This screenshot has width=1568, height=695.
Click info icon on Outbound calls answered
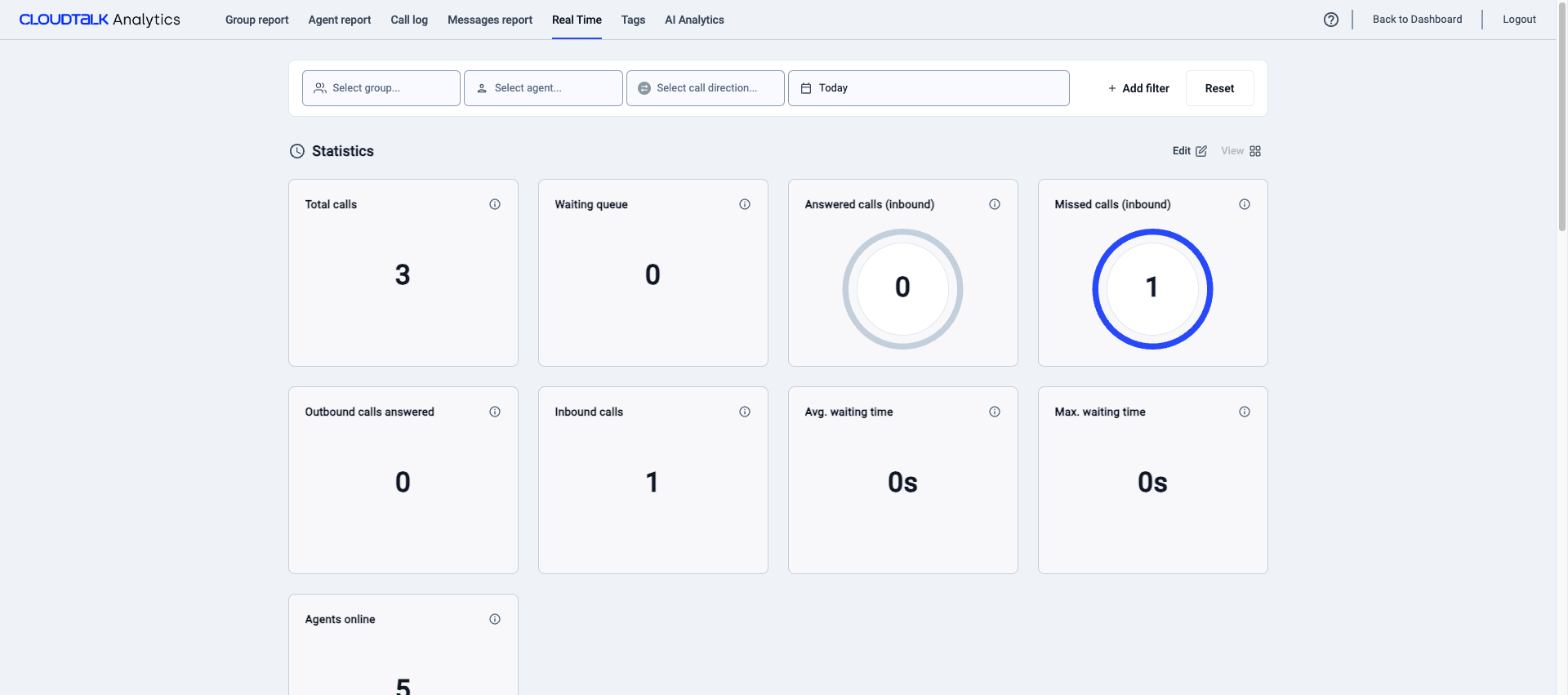(x=495, y=412)
